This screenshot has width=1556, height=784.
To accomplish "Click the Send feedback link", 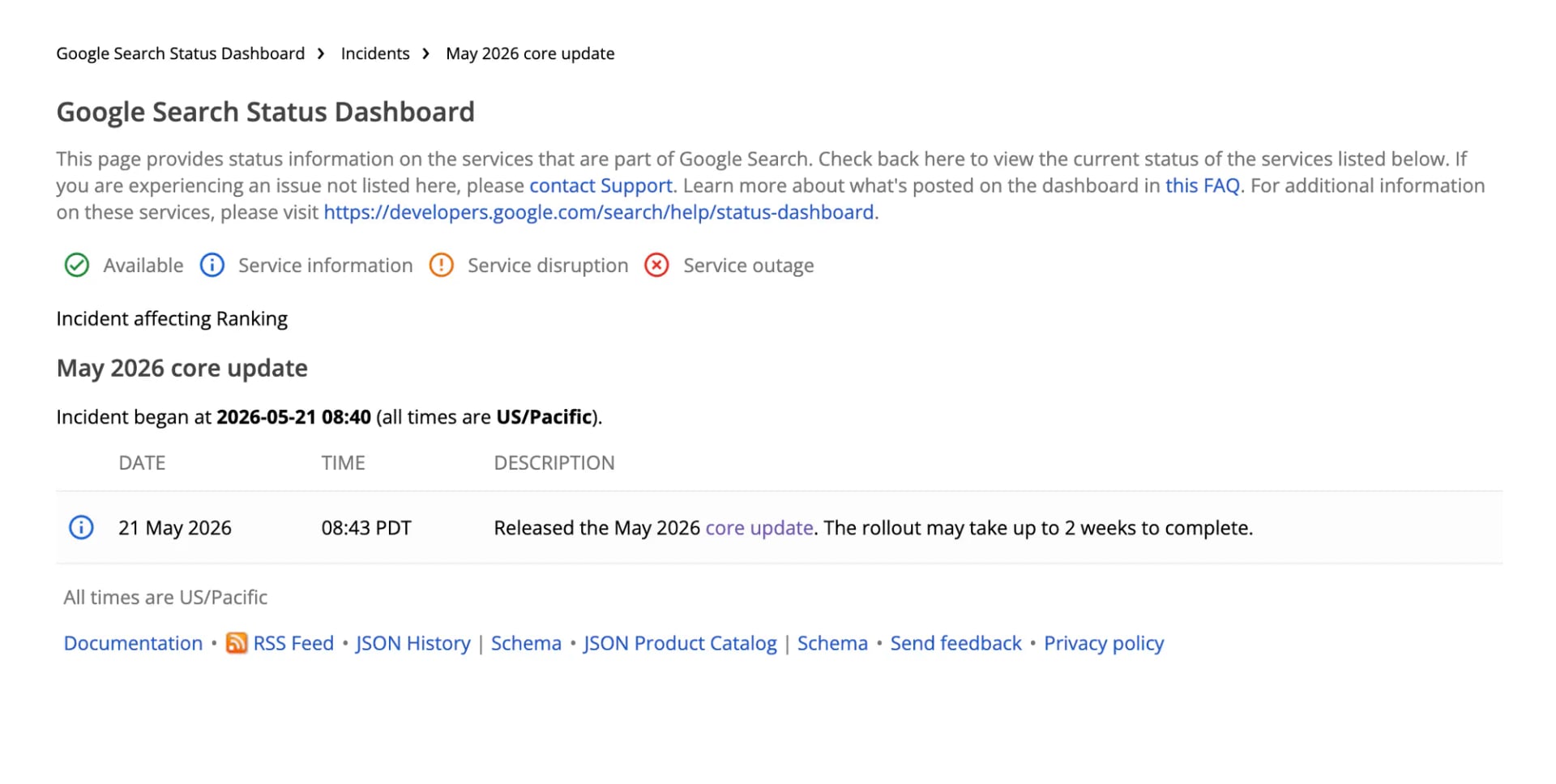I will pos(956,643).
